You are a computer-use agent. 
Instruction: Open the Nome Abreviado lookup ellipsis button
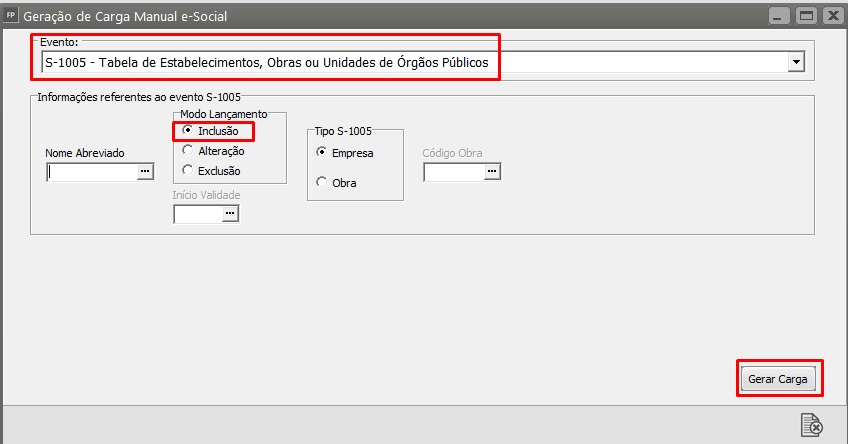[144, 172]
